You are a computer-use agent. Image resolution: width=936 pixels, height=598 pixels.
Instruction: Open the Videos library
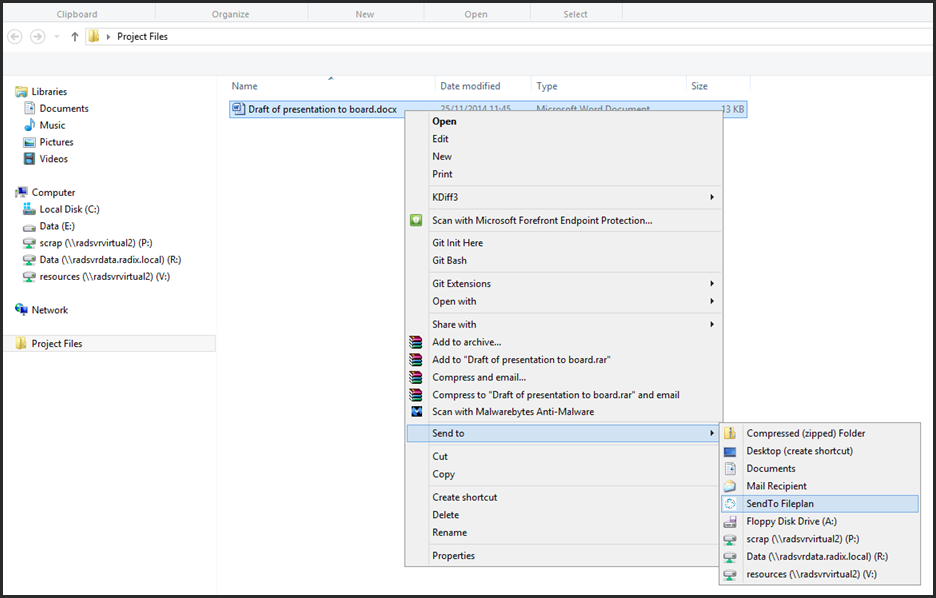(x=54, y=159)
